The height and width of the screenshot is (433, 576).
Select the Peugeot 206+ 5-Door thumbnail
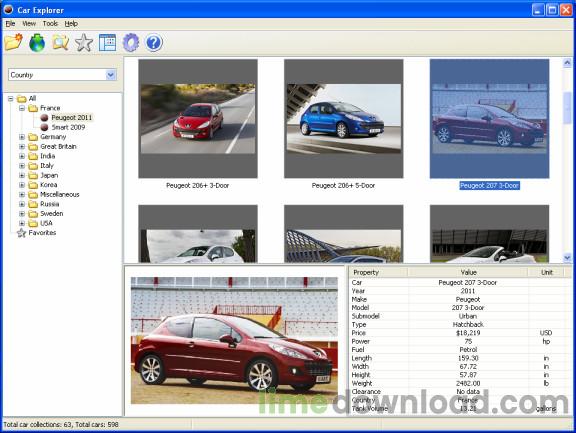coord(343,119)
